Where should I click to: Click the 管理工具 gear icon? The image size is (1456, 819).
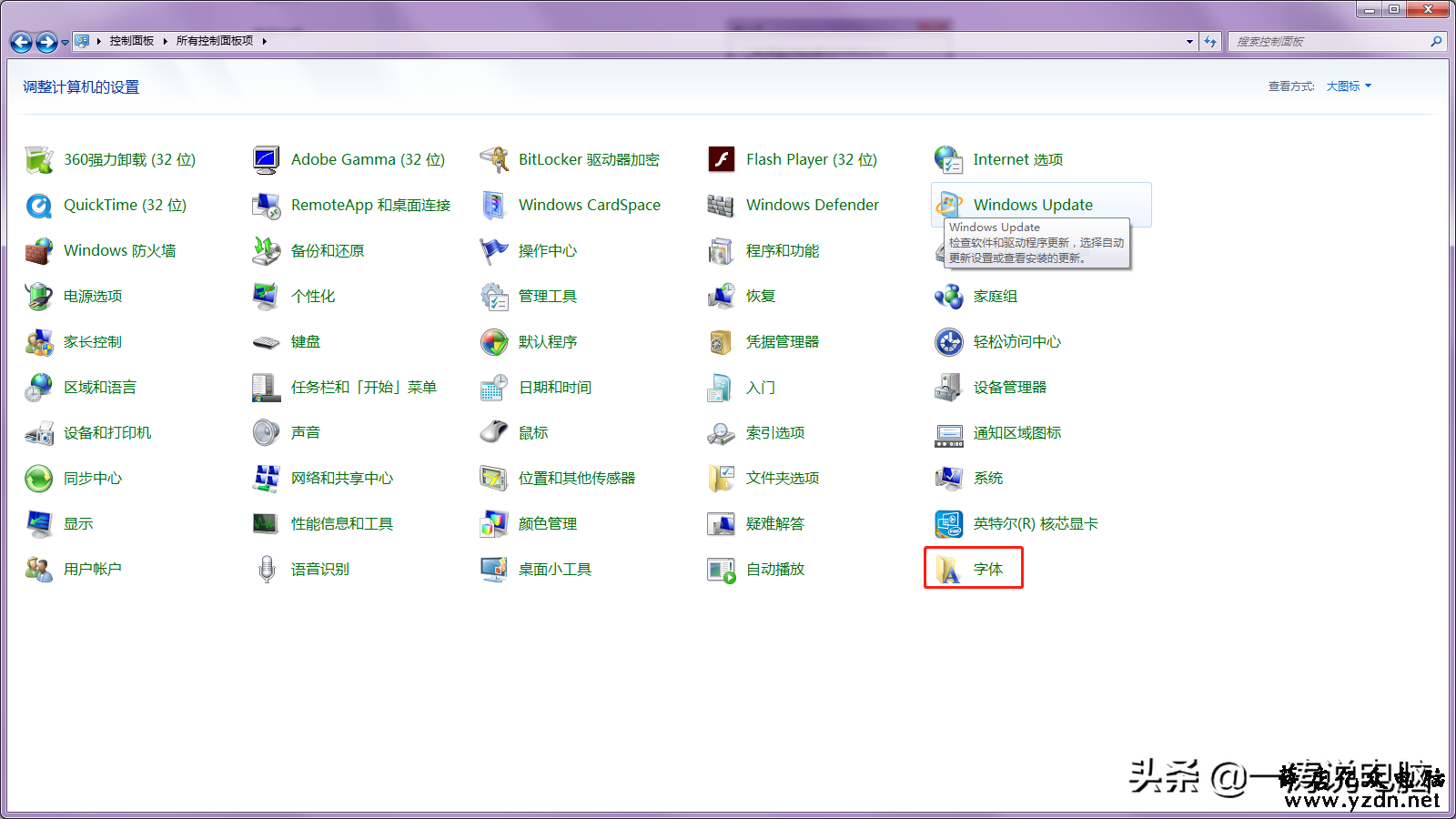(x=494, y=296)
